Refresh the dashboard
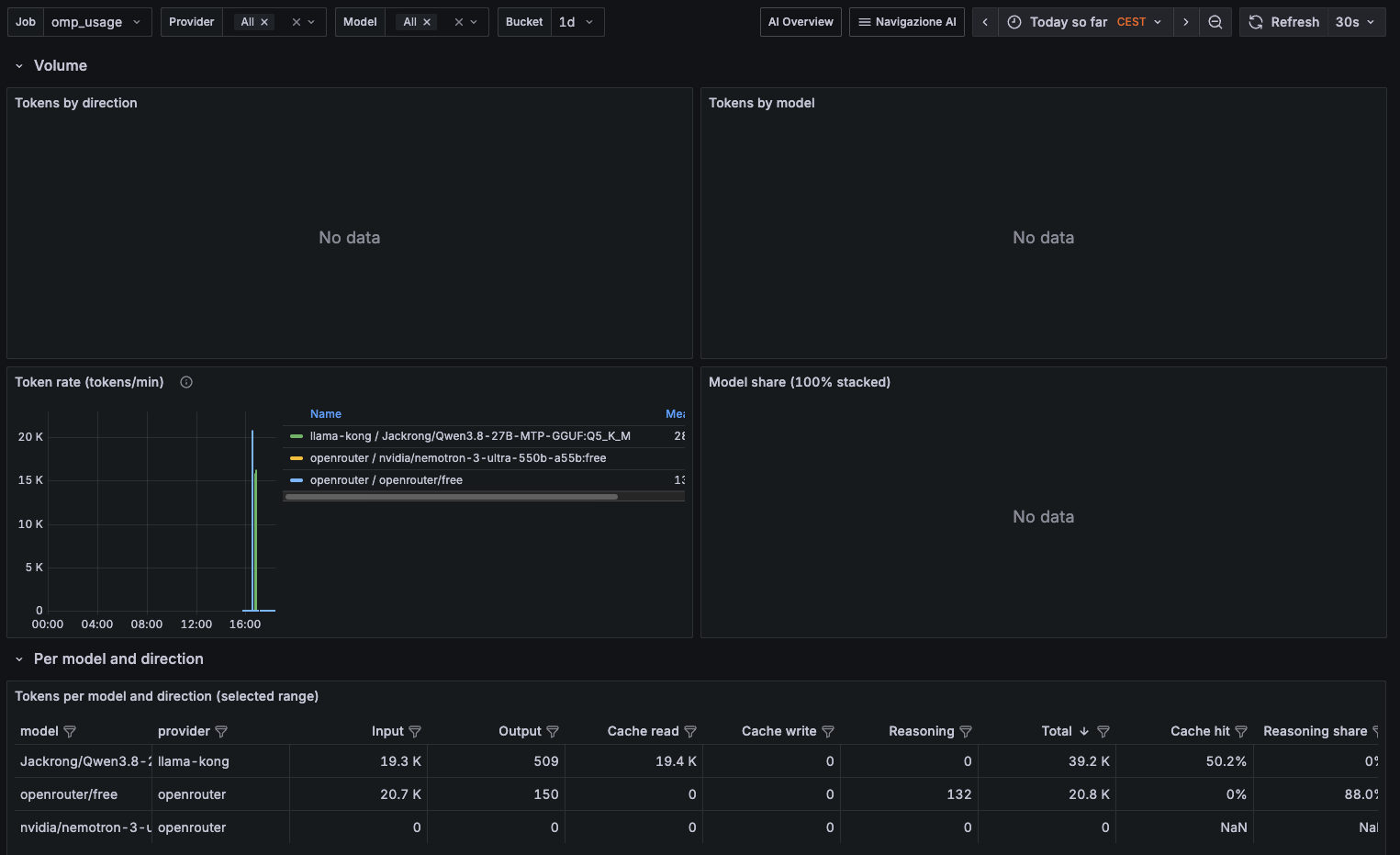 tap(1283, 22)
